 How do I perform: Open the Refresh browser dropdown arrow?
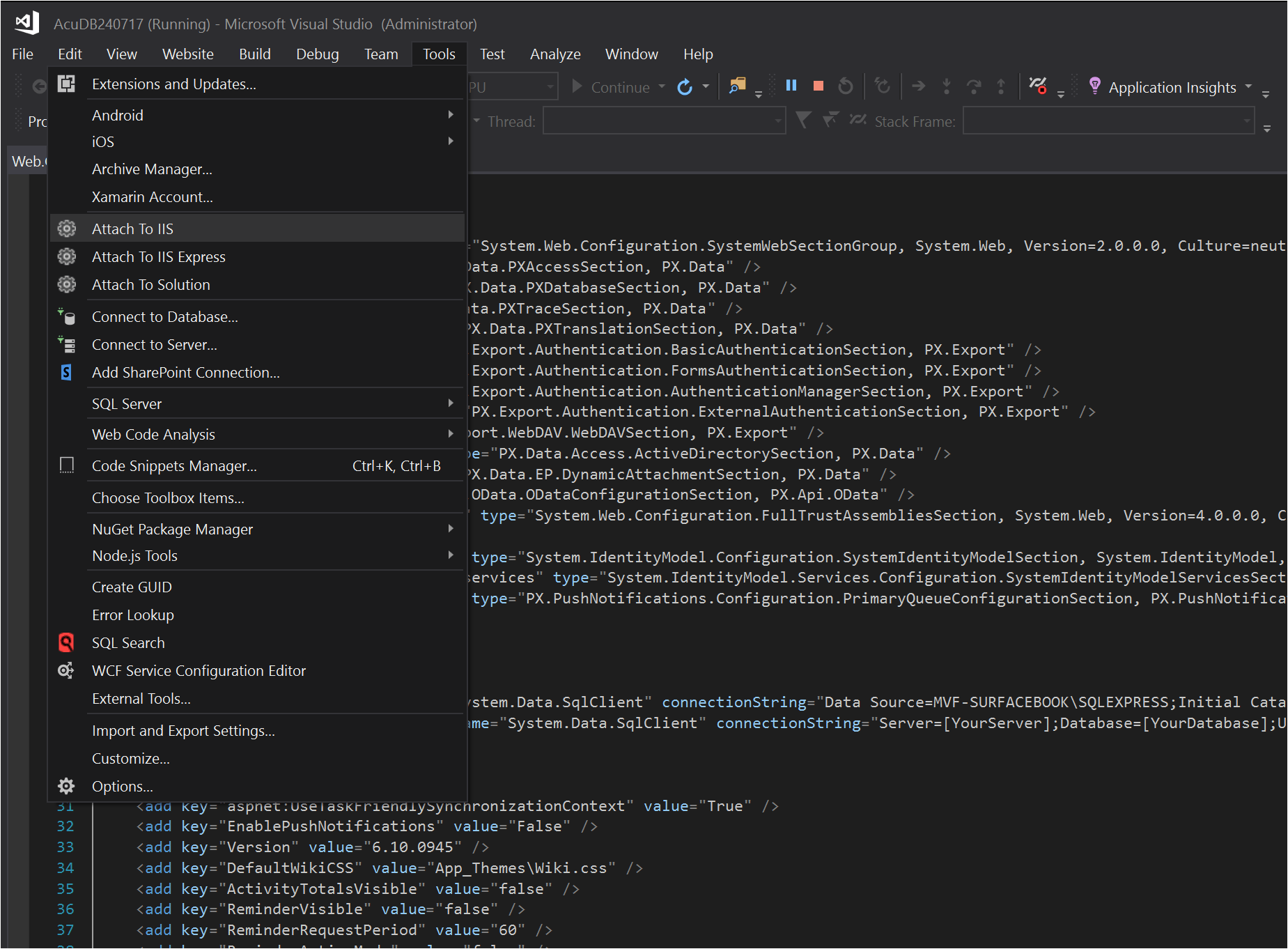point(706,86)
